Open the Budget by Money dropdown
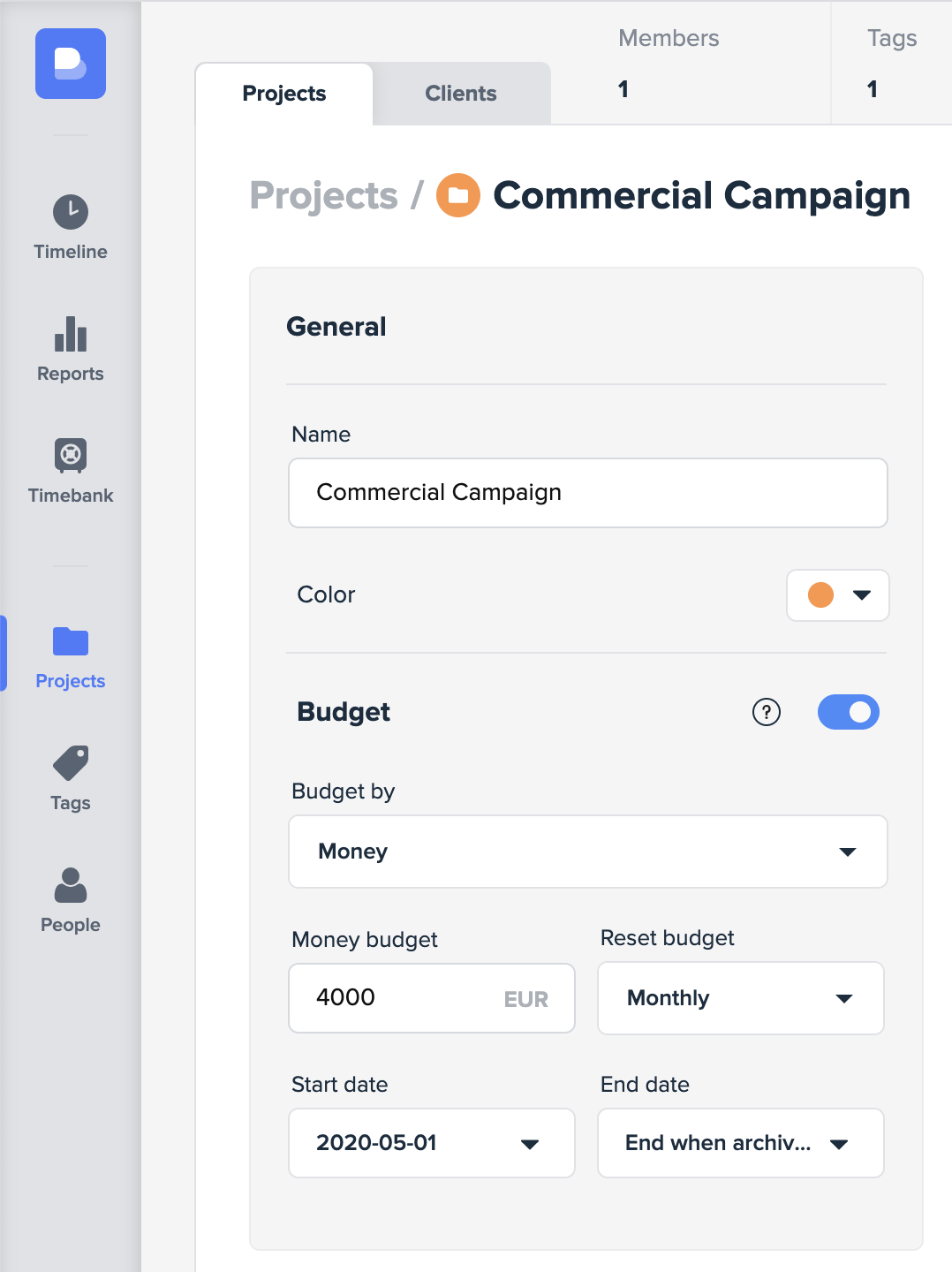 click(587, 852)
